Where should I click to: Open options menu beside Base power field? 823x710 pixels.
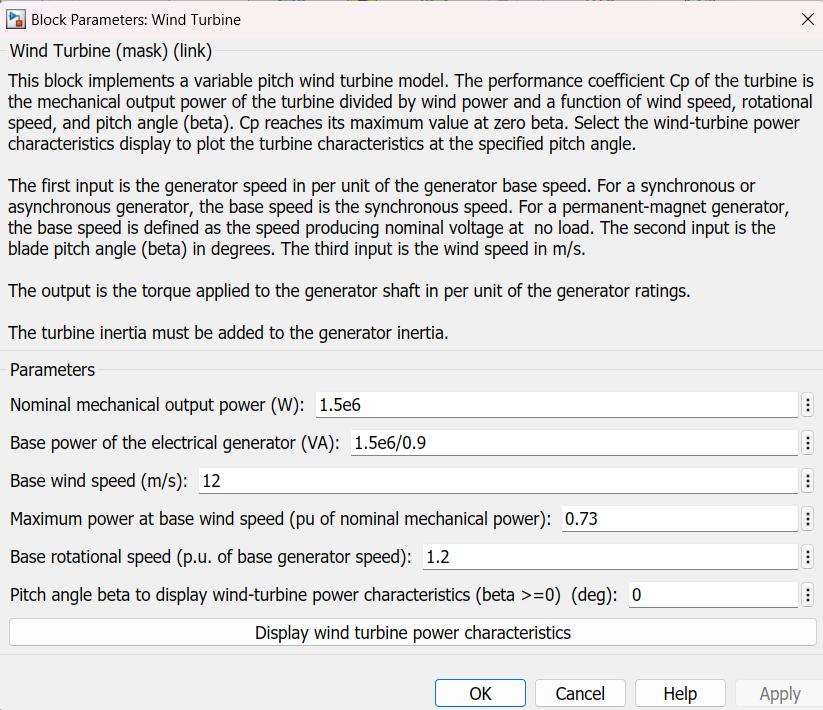pos(807,443)
